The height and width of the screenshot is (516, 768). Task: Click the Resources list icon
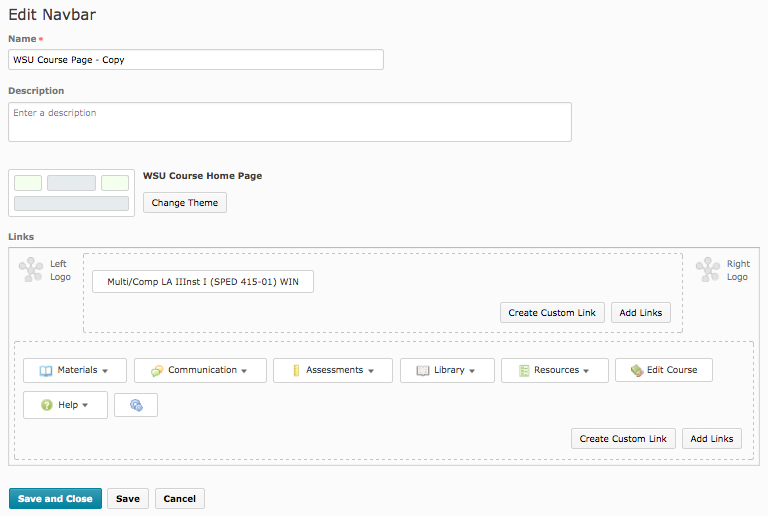click(524, 370)
